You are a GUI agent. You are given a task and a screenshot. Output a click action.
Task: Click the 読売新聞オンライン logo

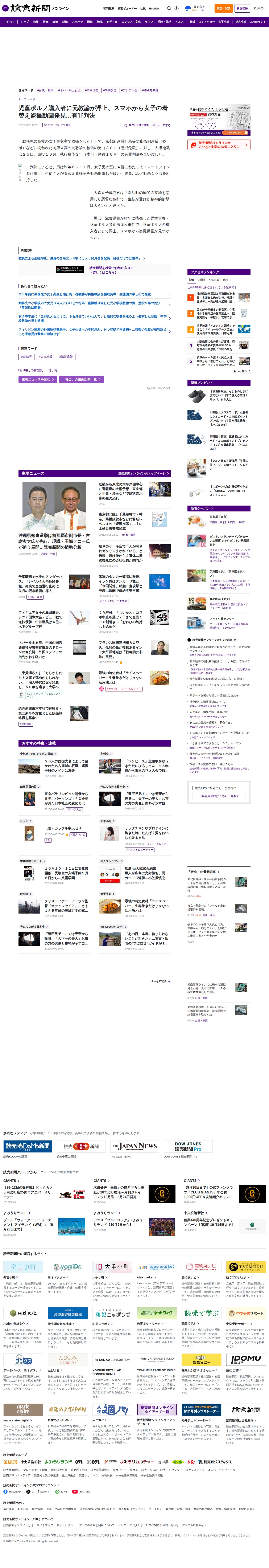click(35, 9)
